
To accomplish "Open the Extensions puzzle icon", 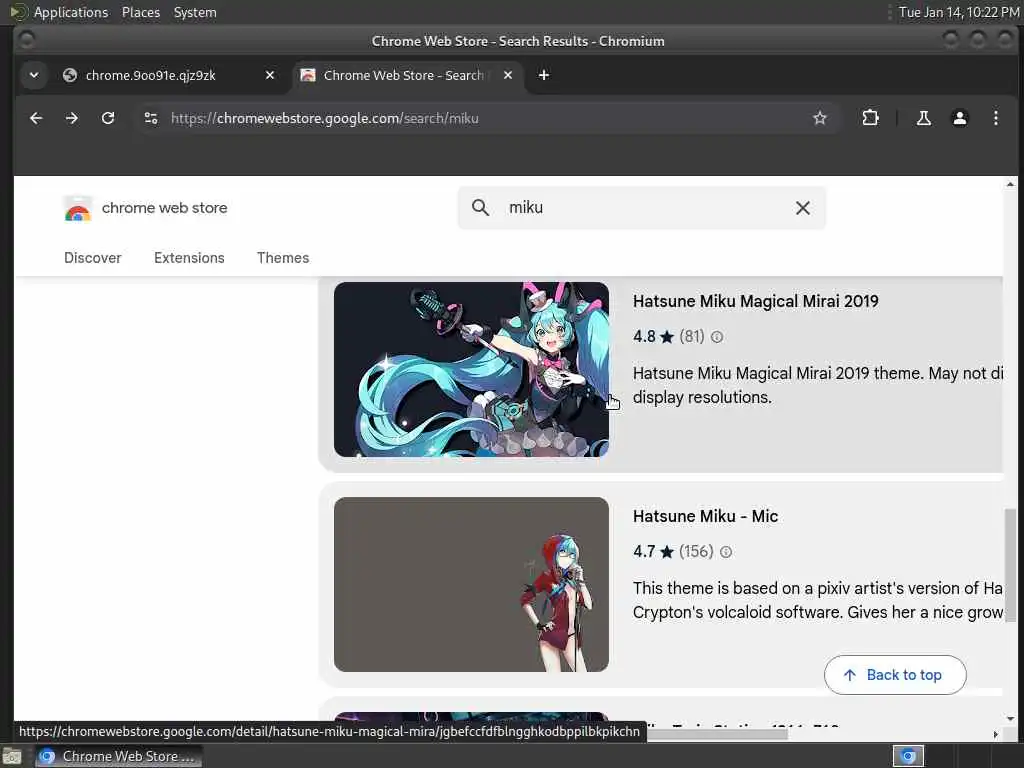I will (x=870, y=118).
